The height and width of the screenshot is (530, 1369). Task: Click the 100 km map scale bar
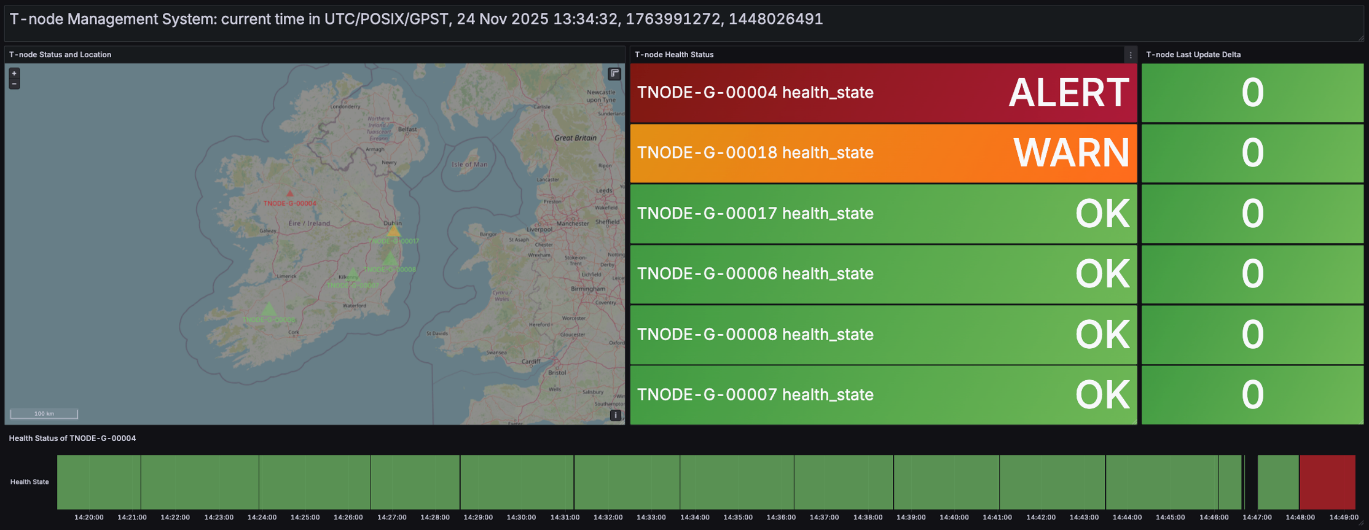(x=44, y=413)
